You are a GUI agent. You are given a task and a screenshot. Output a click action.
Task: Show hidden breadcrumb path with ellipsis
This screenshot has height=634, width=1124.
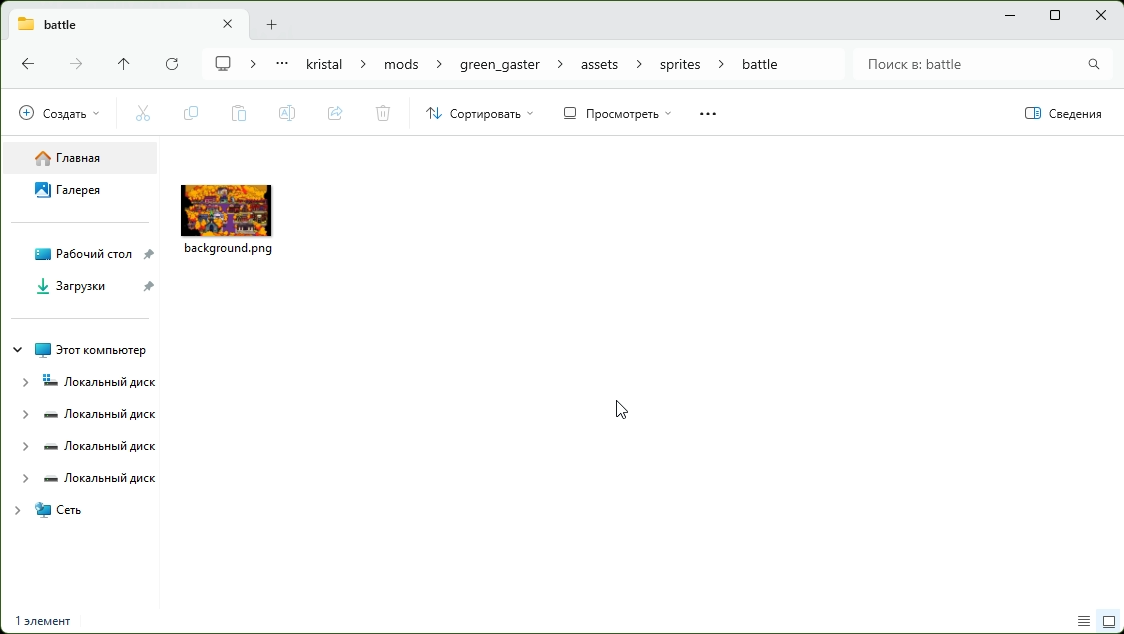coord(282,64)
